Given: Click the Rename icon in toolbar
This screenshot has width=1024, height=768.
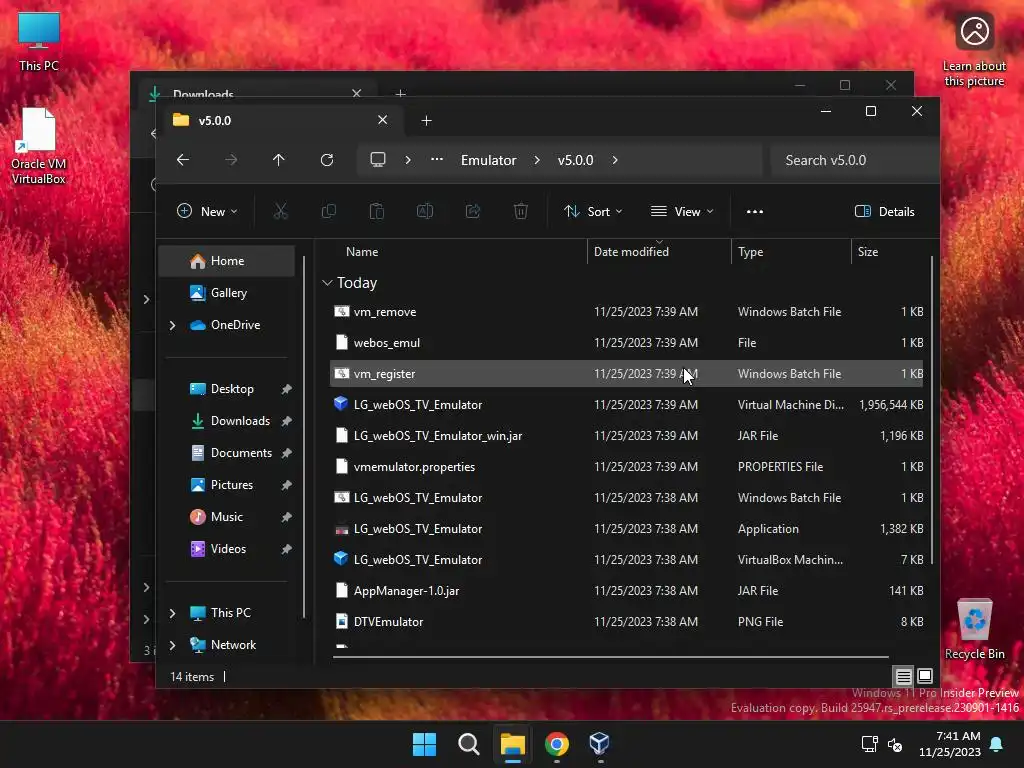Looking at the screenshot, I should click(425, 212).
